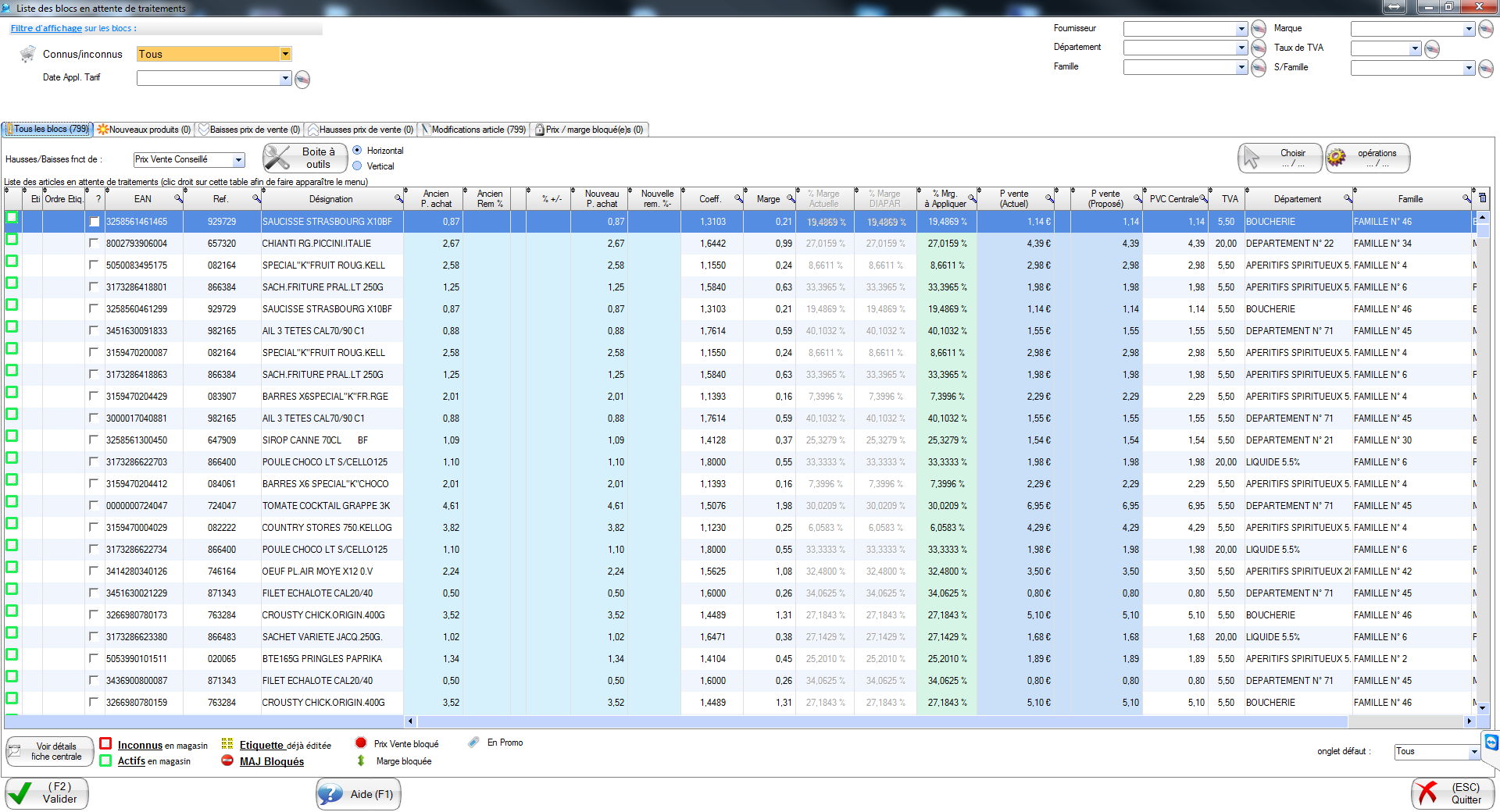The height and width of the screenshot is (812, 1500).
Task: Click search magnifier in Désignation column header
Action: point(399,199)
